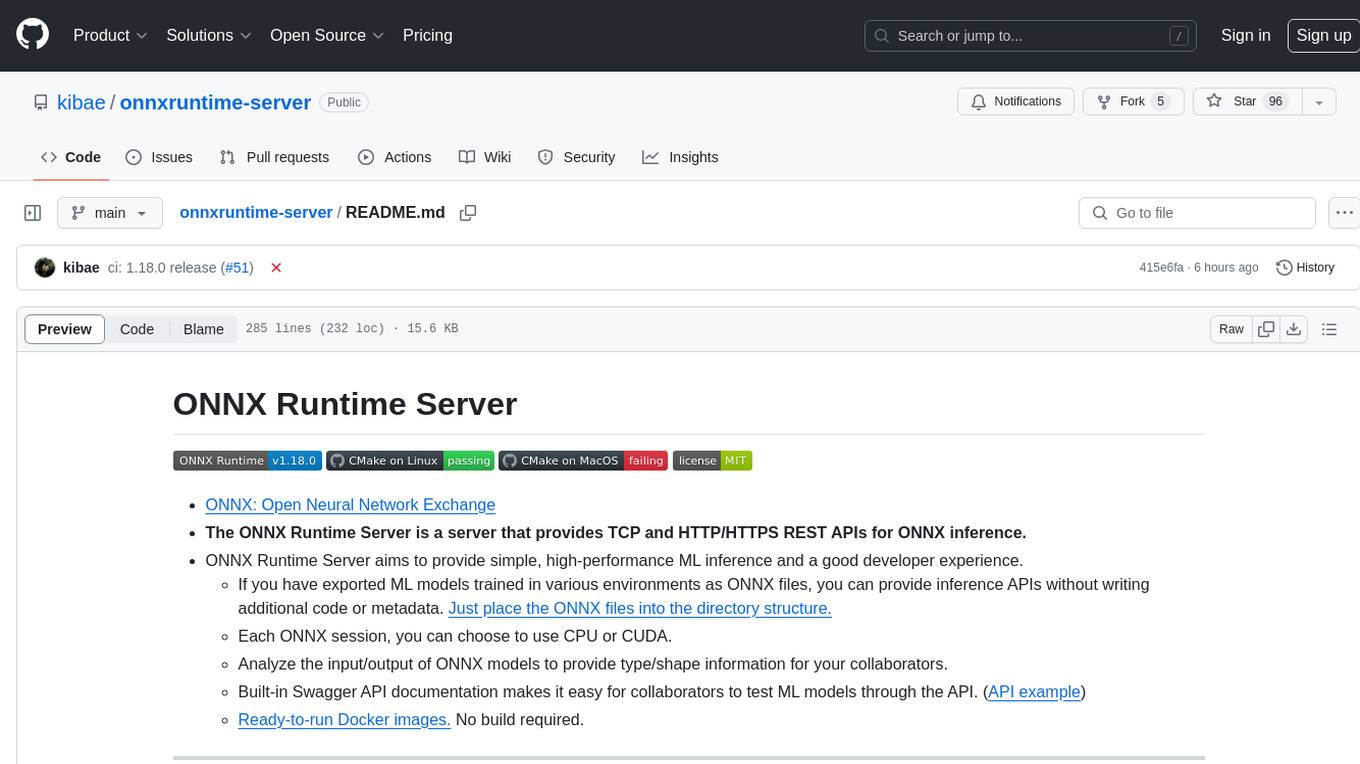1360x764 pixels.
Task: Open the CMake on MacOS failing badge
Action: 583,460
